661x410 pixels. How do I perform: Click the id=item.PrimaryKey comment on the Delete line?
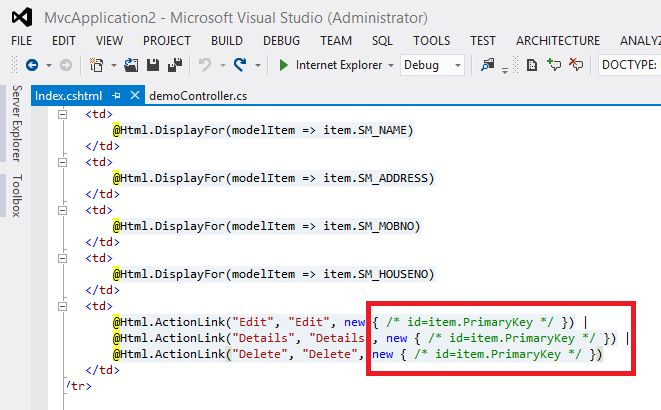pos(498,354)
